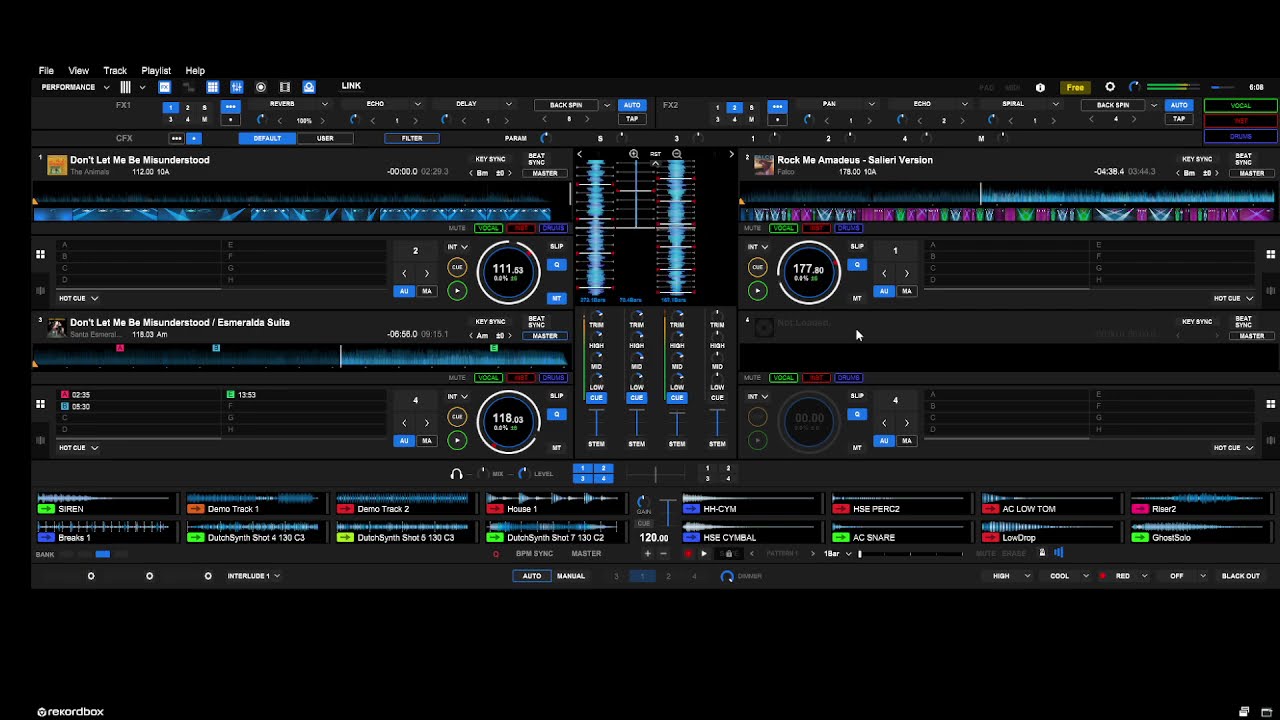Viewport: 1280px width, 720px height.
Task: Toggle the FX panel icon in the toolbar
Action: (165, 87)
